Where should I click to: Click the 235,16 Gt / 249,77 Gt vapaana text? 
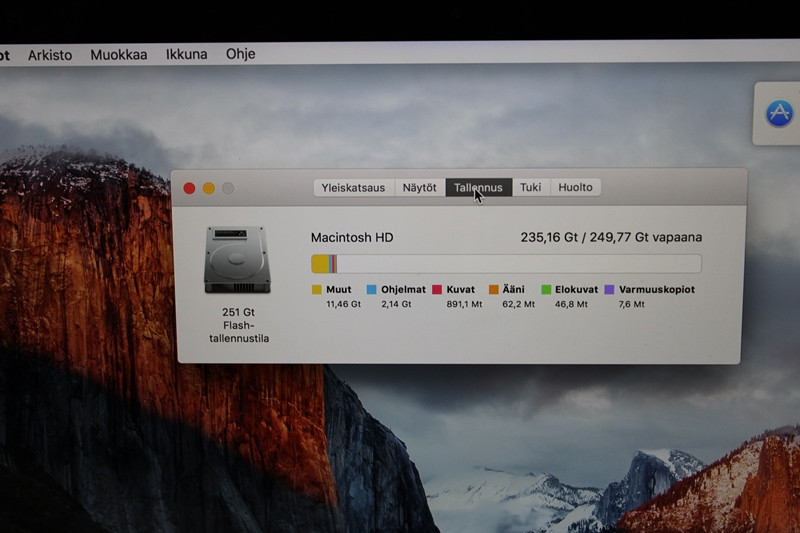pyautogui.click(x=611, y=237)
